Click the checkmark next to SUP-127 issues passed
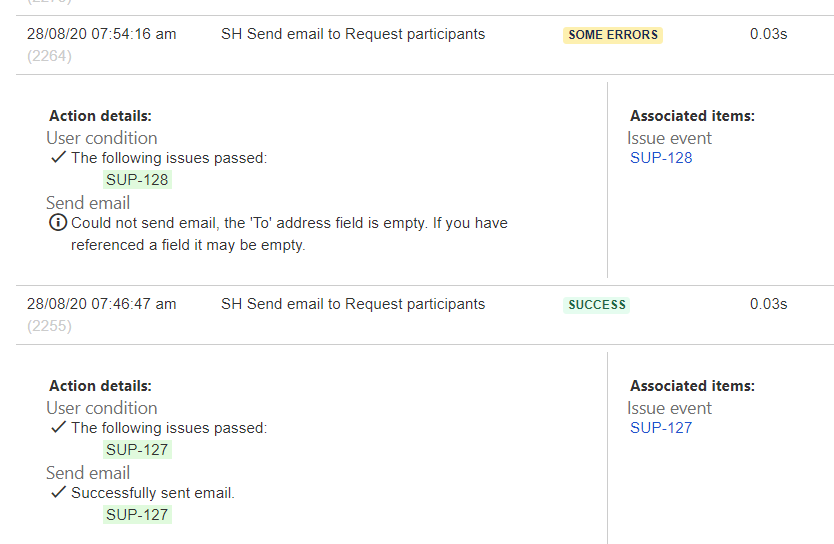The width and height of the screenshot is (834, 544). 58,427
